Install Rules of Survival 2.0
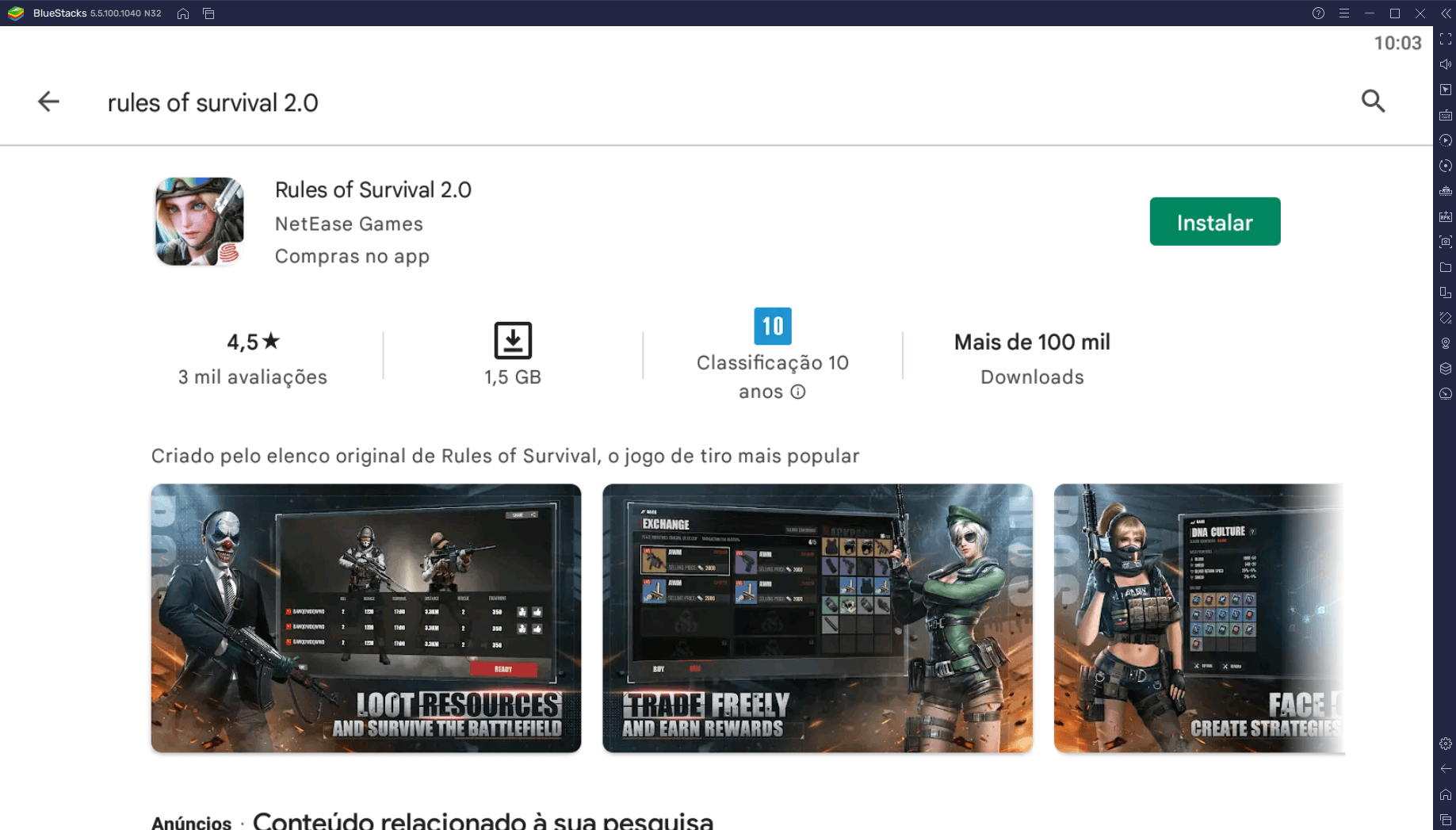The height and width of the screenshot is (830, 1456). pos(1214,222)
